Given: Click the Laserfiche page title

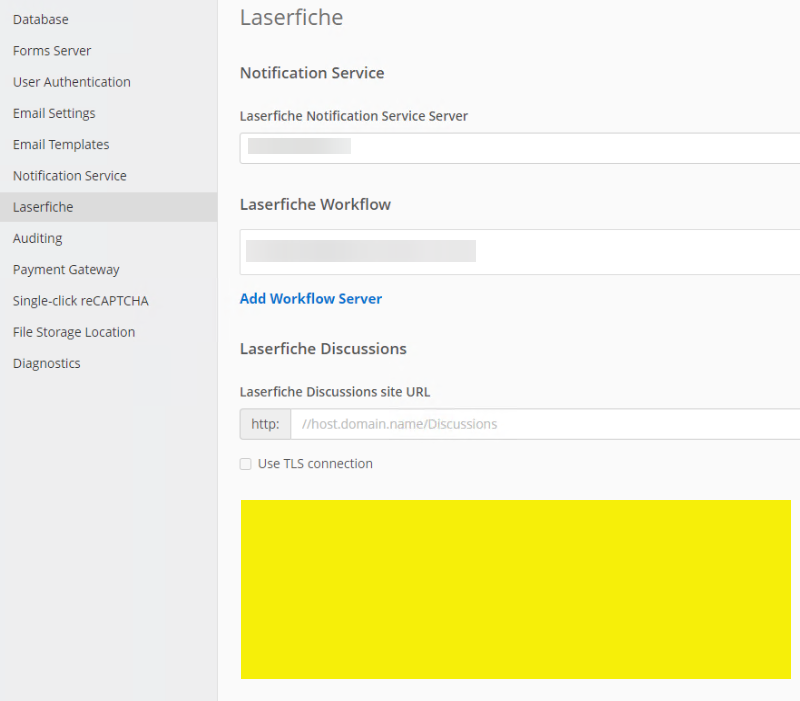Looking at the screenshot, I should [291, 17].
